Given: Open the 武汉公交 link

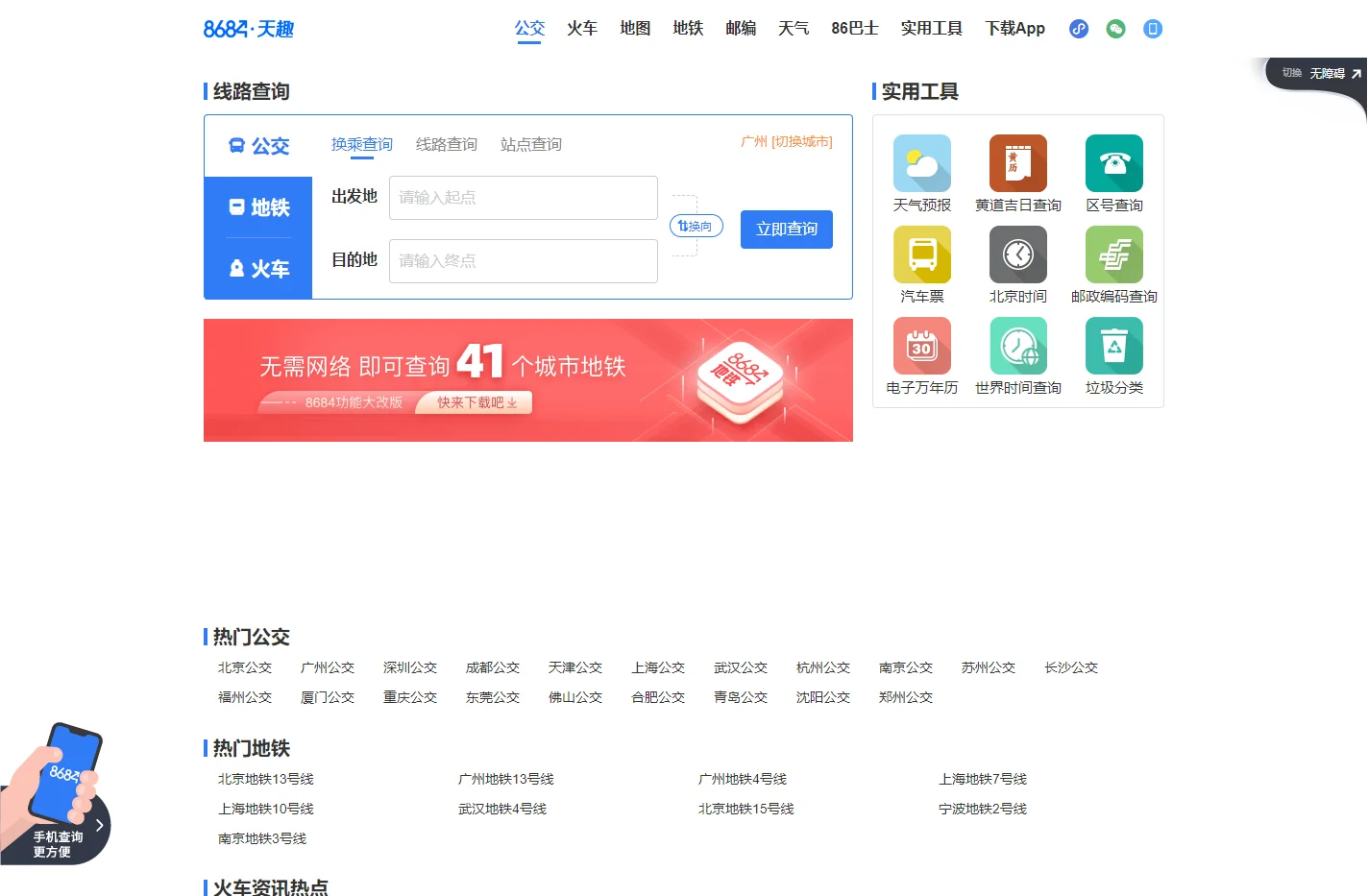Looking at the screenshot, I should pos(741,667).
